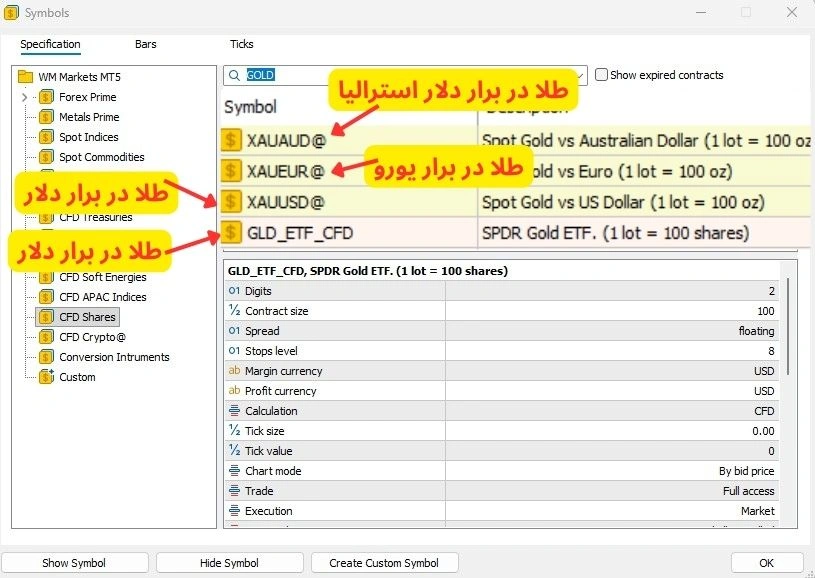Click the Metals Prime dollar icon
This screenshot has height=578, width=815.
pyautogui.click(x=46, y=117)
